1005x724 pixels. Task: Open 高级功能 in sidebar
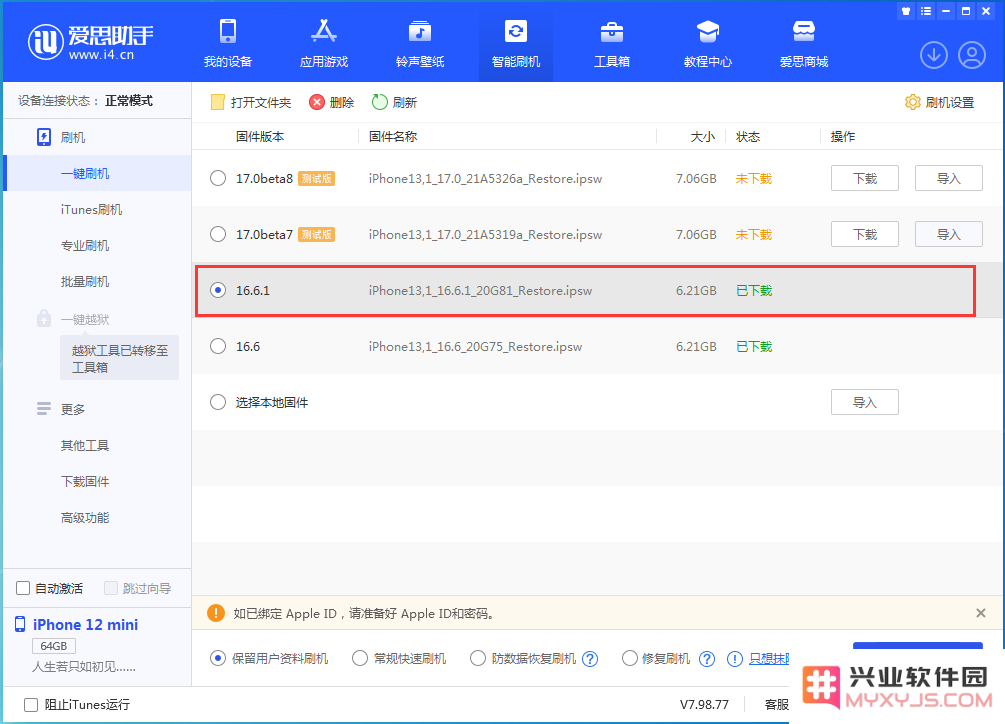click(x=85, y=518)
